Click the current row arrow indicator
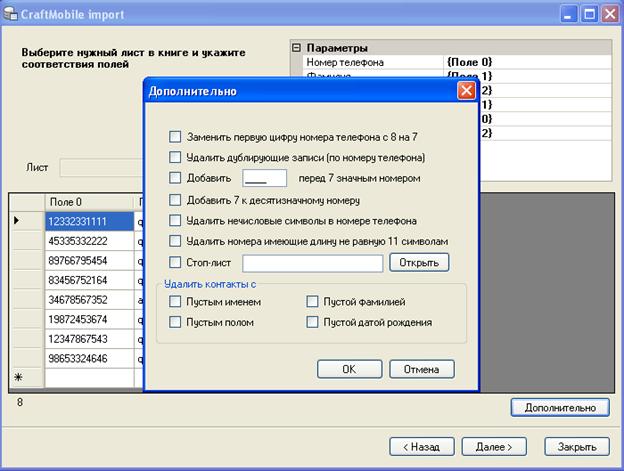The height and width of the screenshot is (471, 624). click(x=16, y=220)
